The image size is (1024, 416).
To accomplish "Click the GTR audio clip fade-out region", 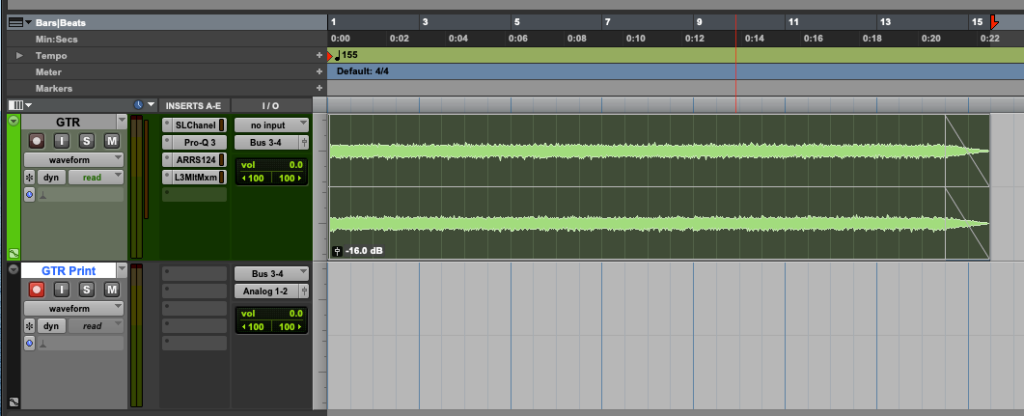I will (967, 187).
